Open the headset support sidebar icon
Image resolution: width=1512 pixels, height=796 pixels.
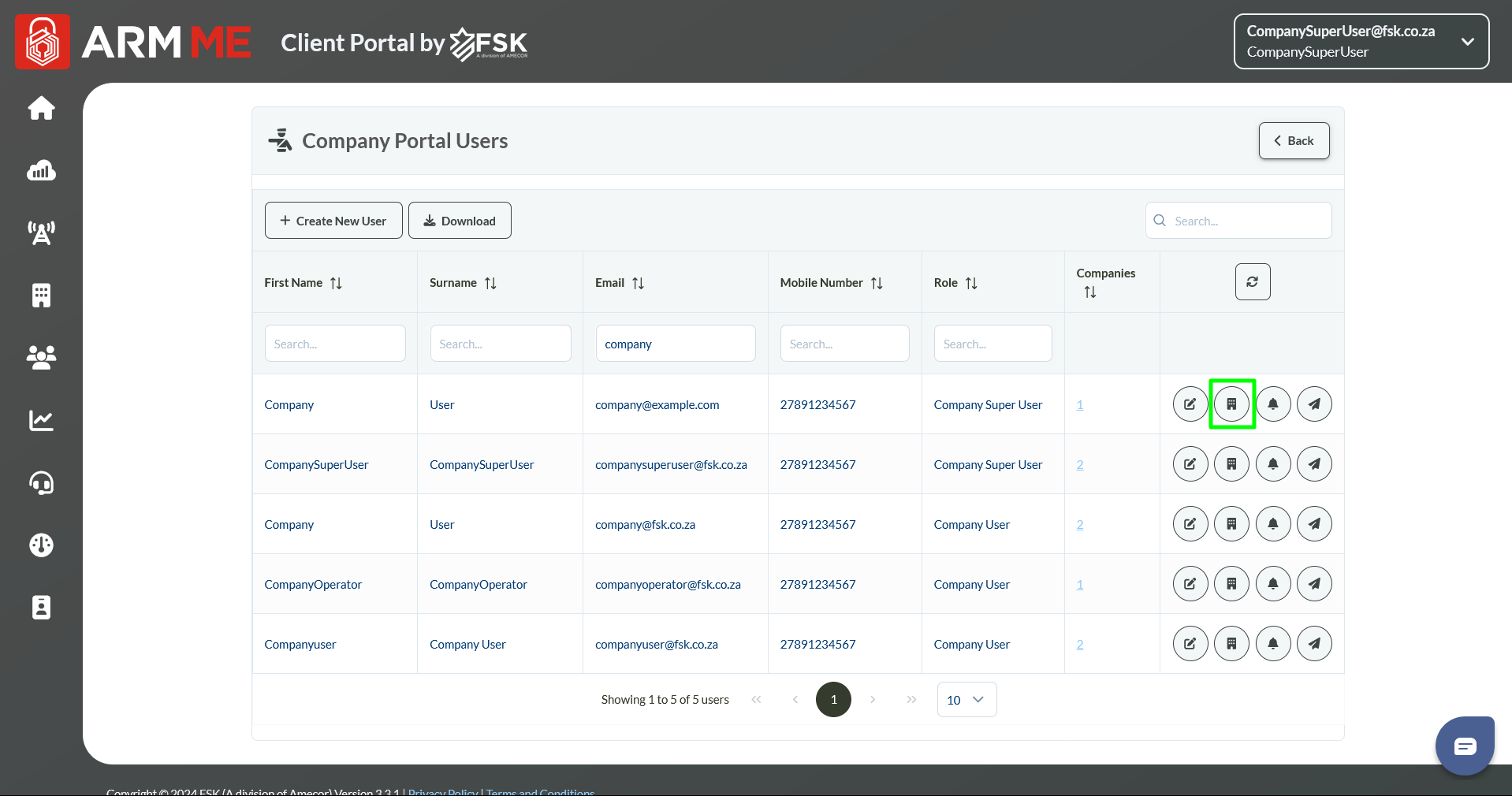tap(41, 482)
